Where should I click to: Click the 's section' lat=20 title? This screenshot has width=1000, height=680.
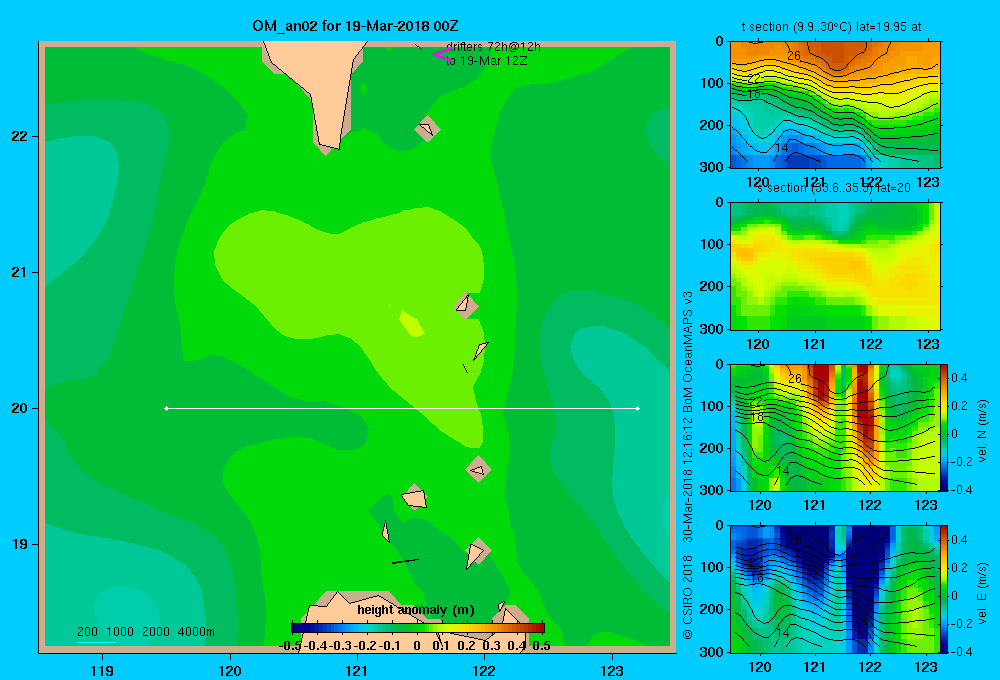[x=834, y=188]
